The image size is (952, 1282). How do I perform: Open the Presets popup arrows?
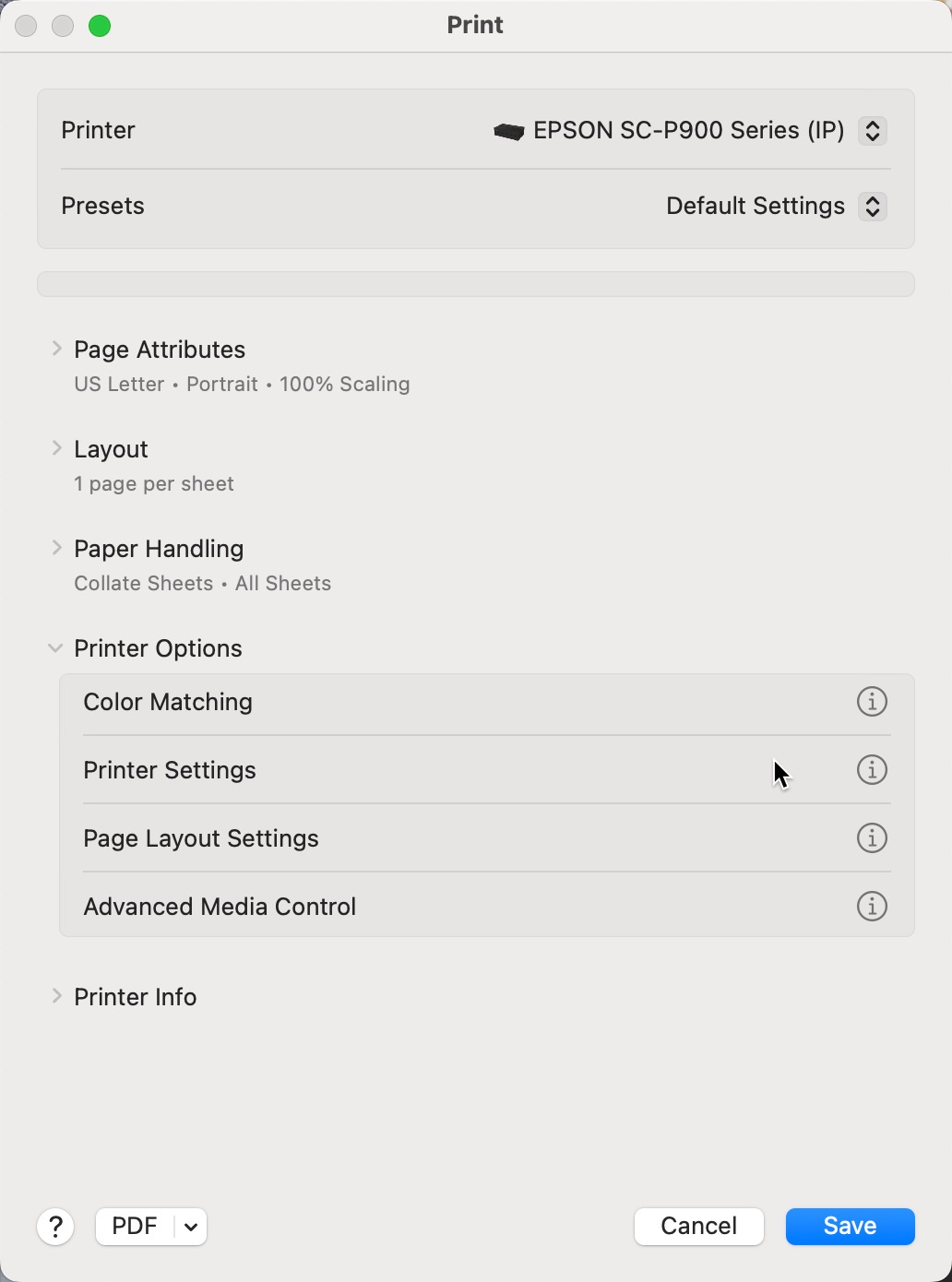(873, 207)
